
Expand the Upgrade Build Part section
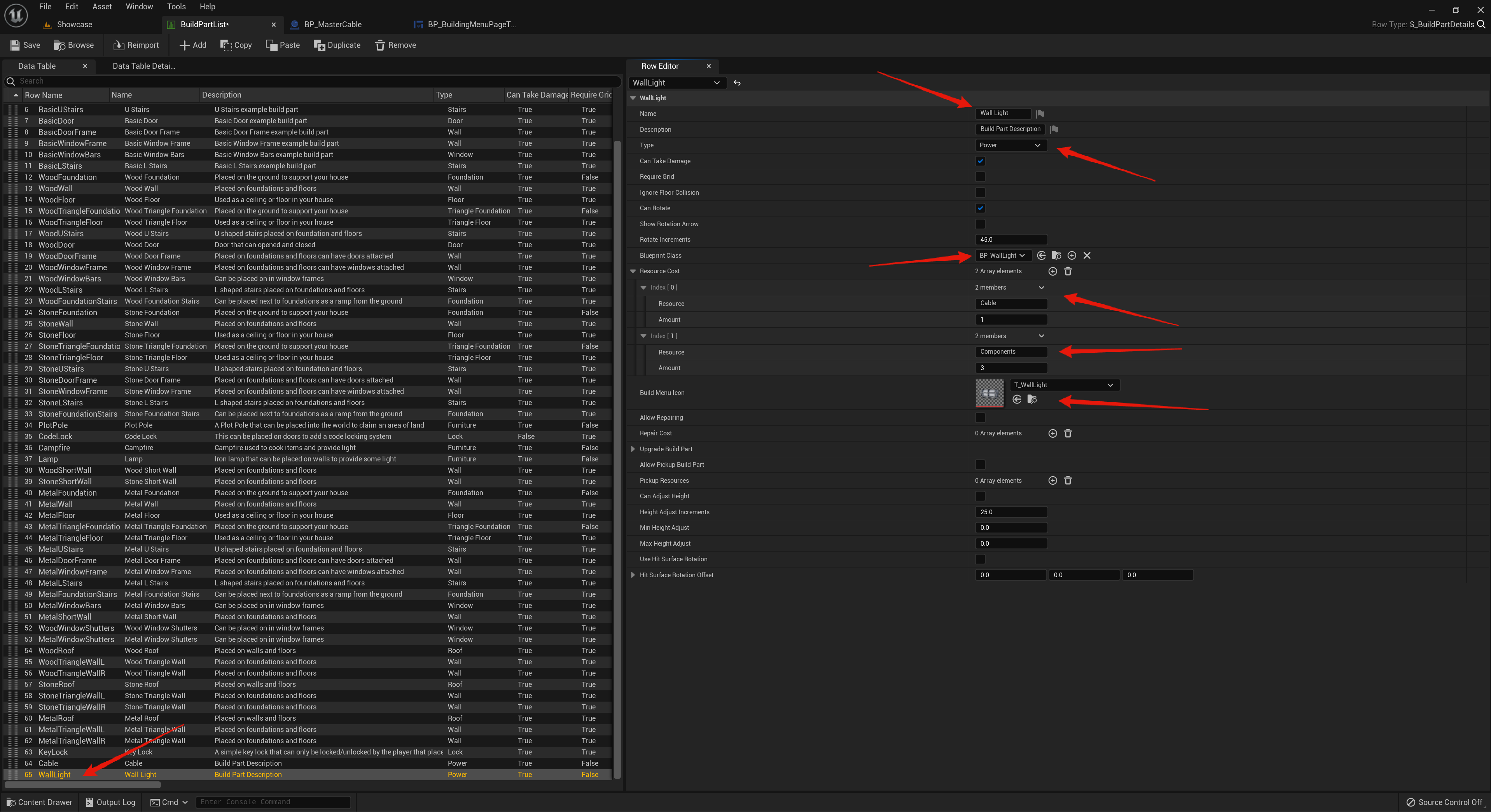point(633,449)
